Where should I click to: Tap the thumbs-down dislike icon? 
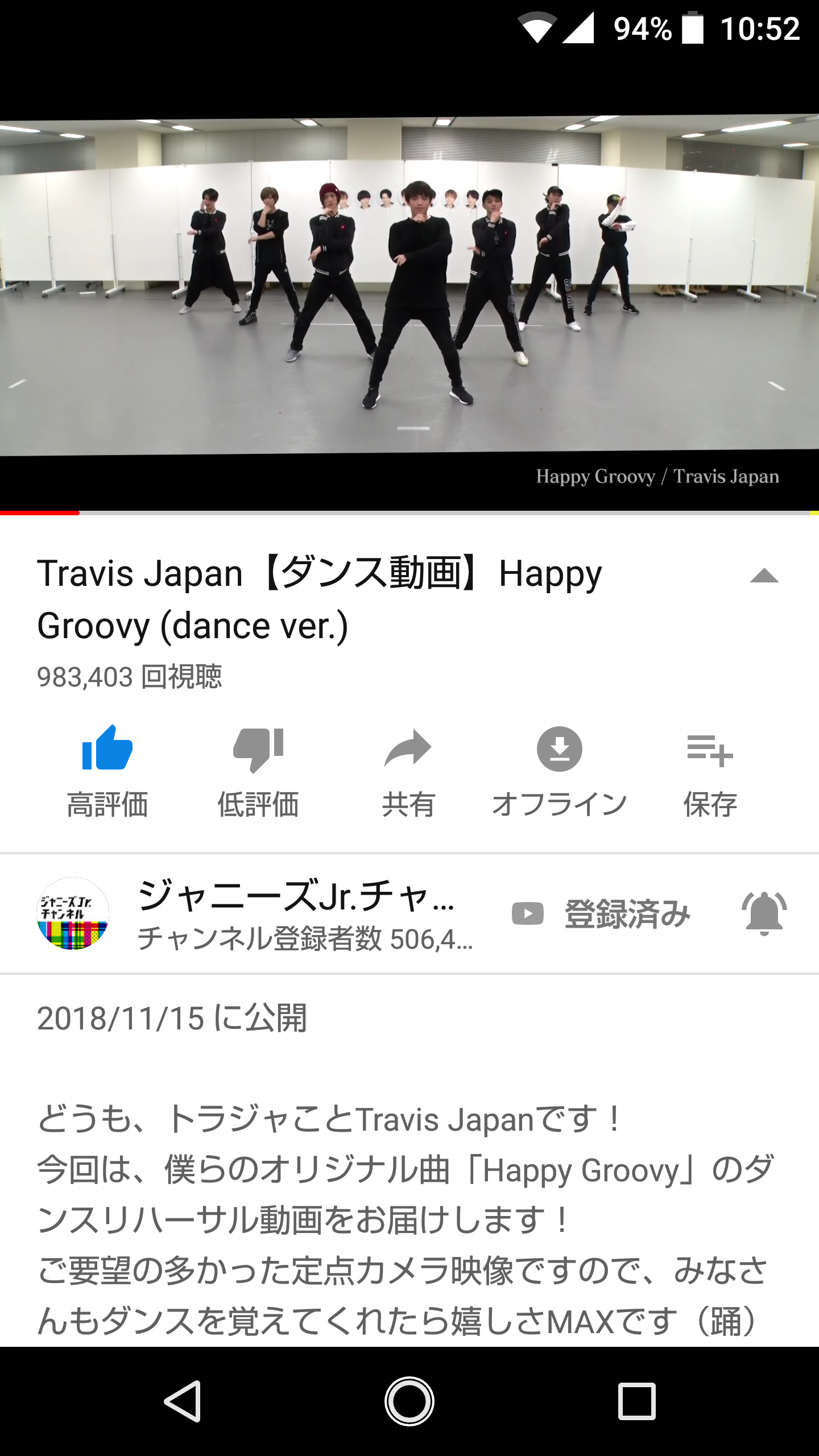[x=258, y=749]
